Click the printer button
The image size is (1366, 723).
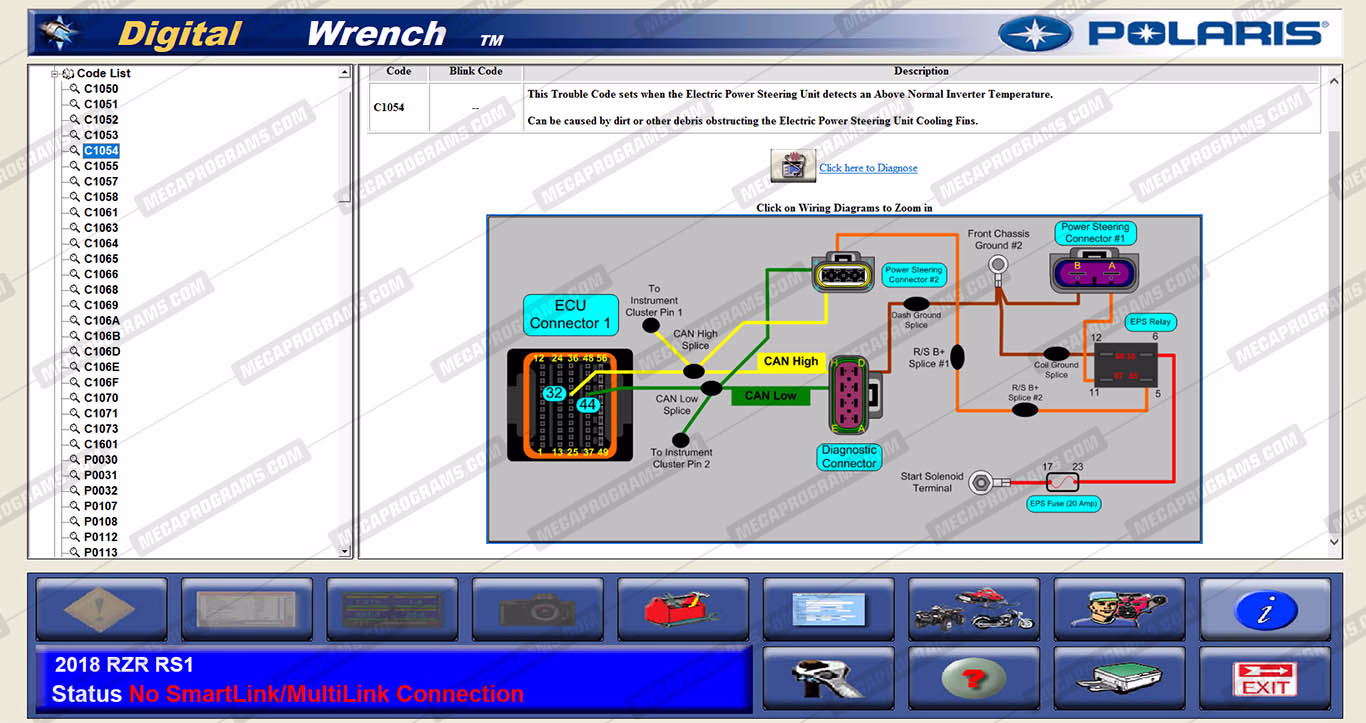[1119, 678]
